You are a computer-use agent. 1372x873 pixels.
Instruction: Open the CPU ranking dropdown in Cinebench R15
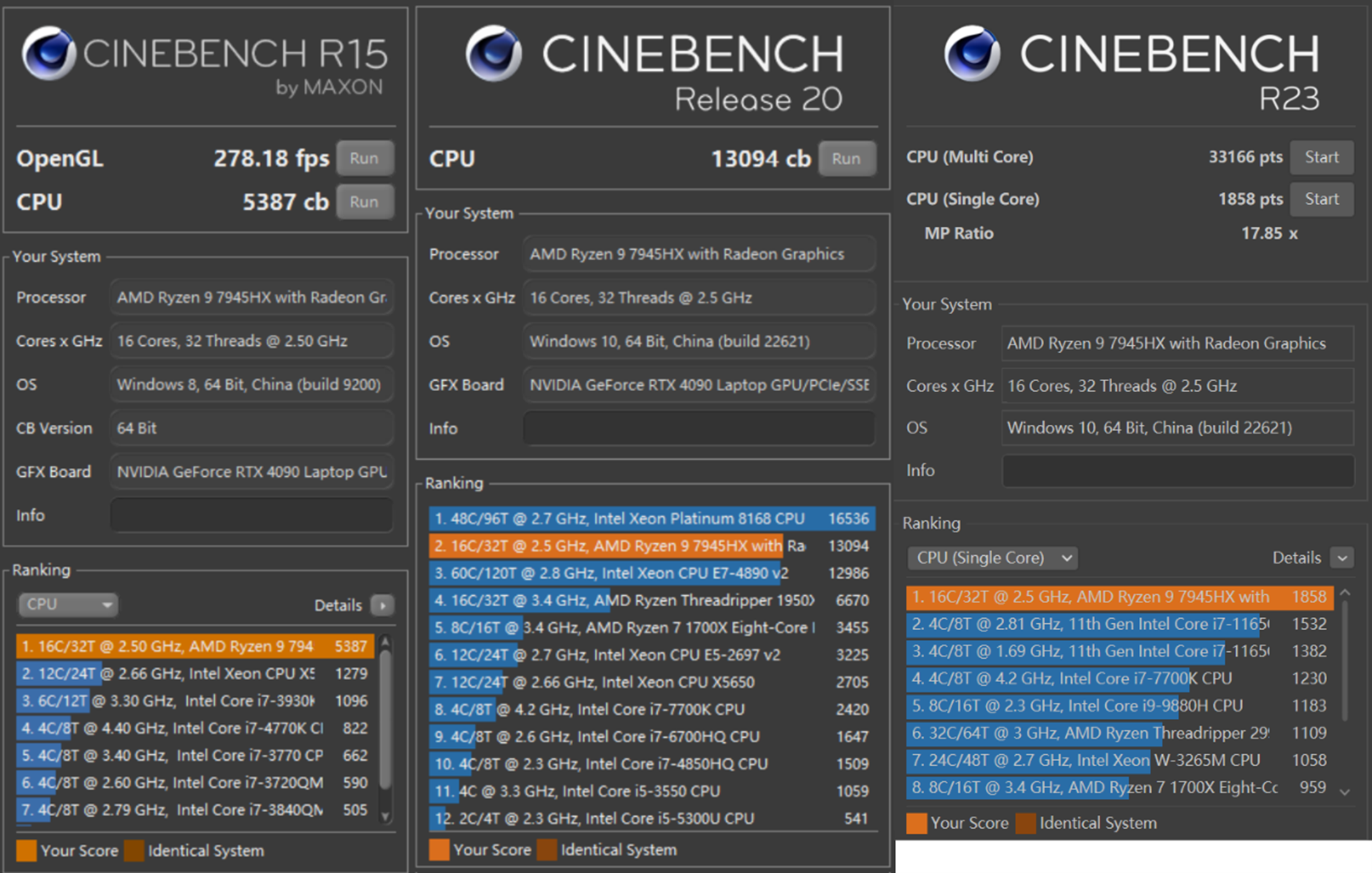click(68, 604)
